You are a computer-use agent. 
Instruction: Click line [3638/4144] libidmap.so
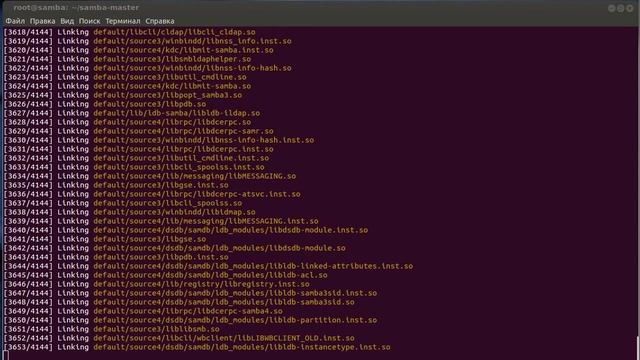click(129, 212)
